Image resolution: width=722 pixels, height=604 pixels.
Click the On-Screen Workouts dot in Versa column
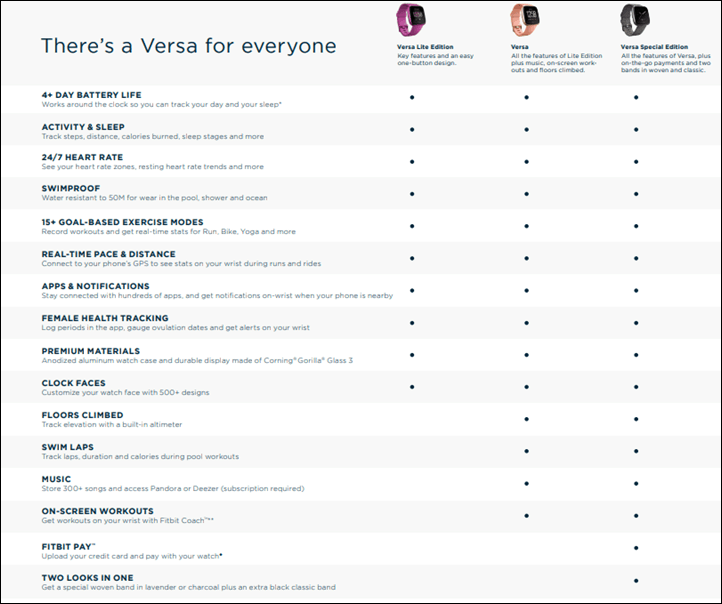click(x=526, y=516)
